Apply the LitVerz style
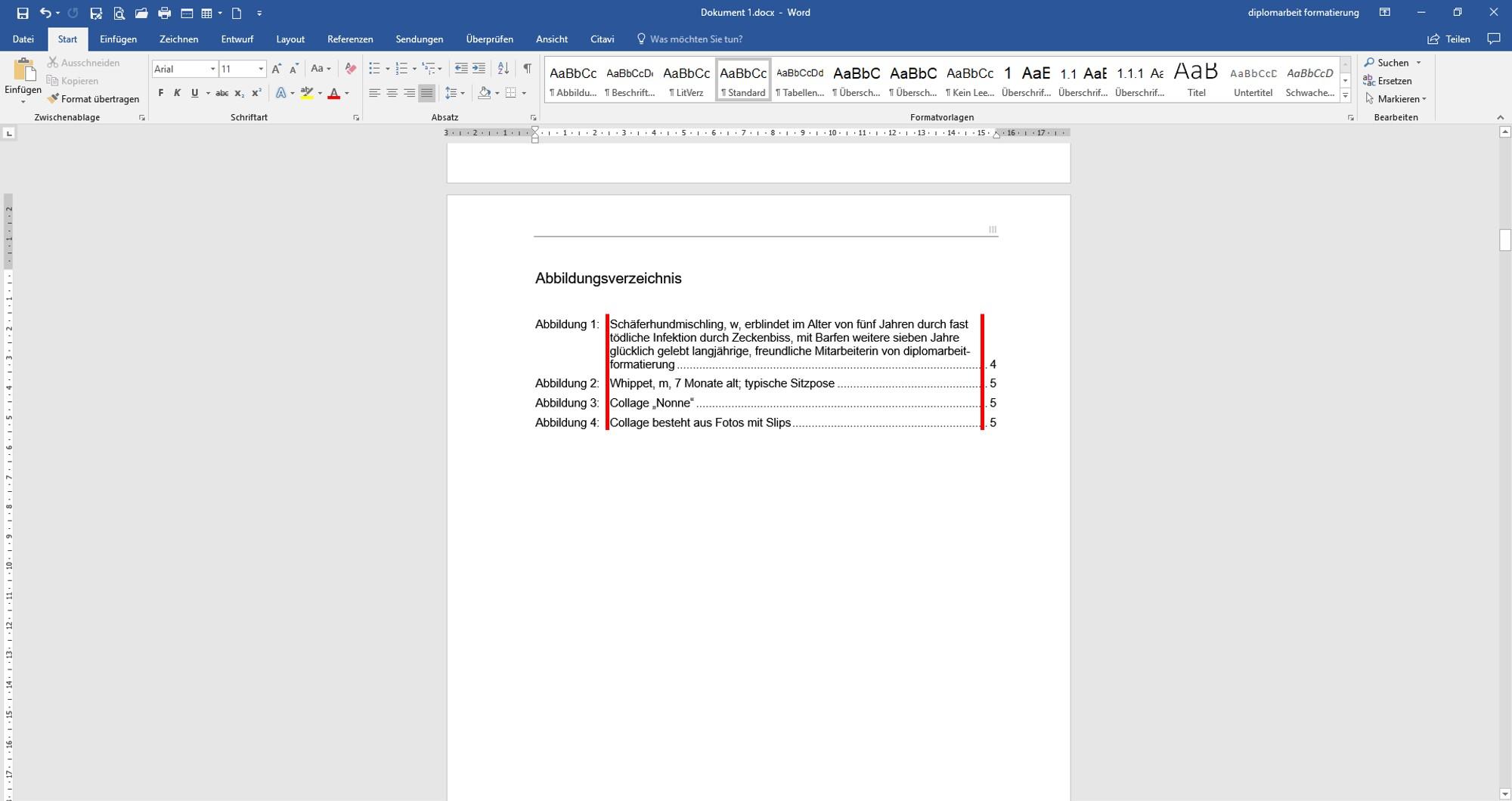 (x=686, y=79)
